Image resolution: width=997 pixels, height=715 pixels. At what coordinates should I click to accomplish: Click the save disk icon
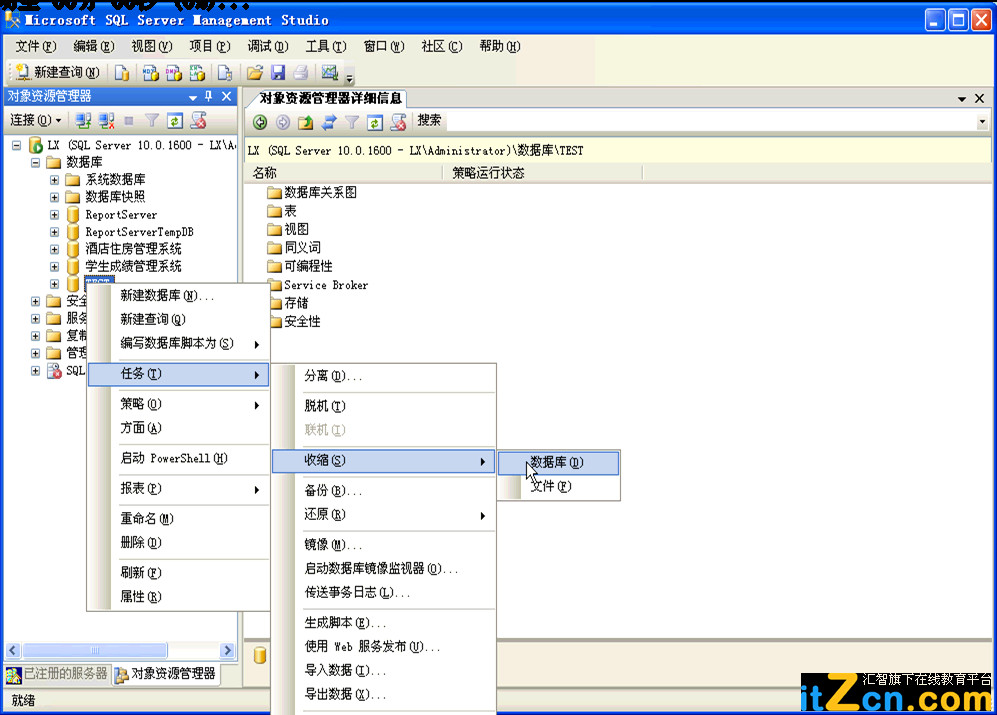coord(278,73)
